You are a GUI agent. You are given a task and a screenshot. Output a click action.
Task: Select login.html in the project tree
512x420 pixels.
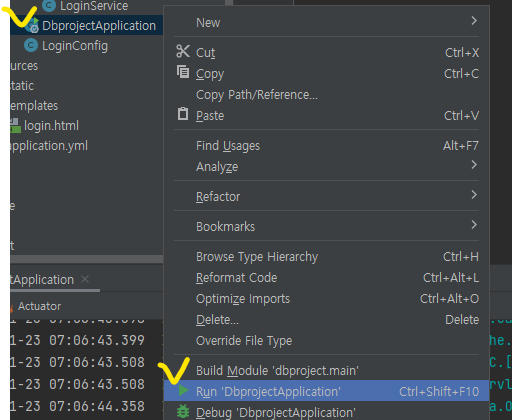(x=51, y=126)
